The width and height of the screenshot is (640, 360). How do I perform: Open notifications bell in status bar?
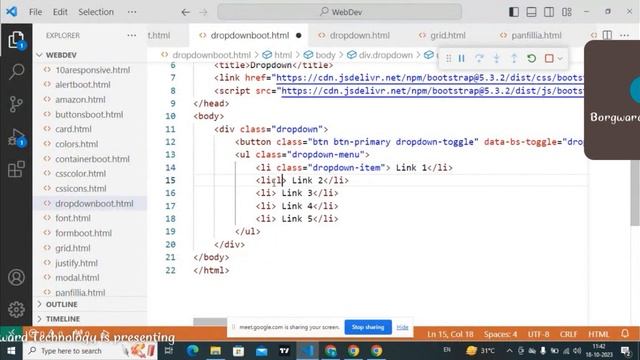[625, 333]
